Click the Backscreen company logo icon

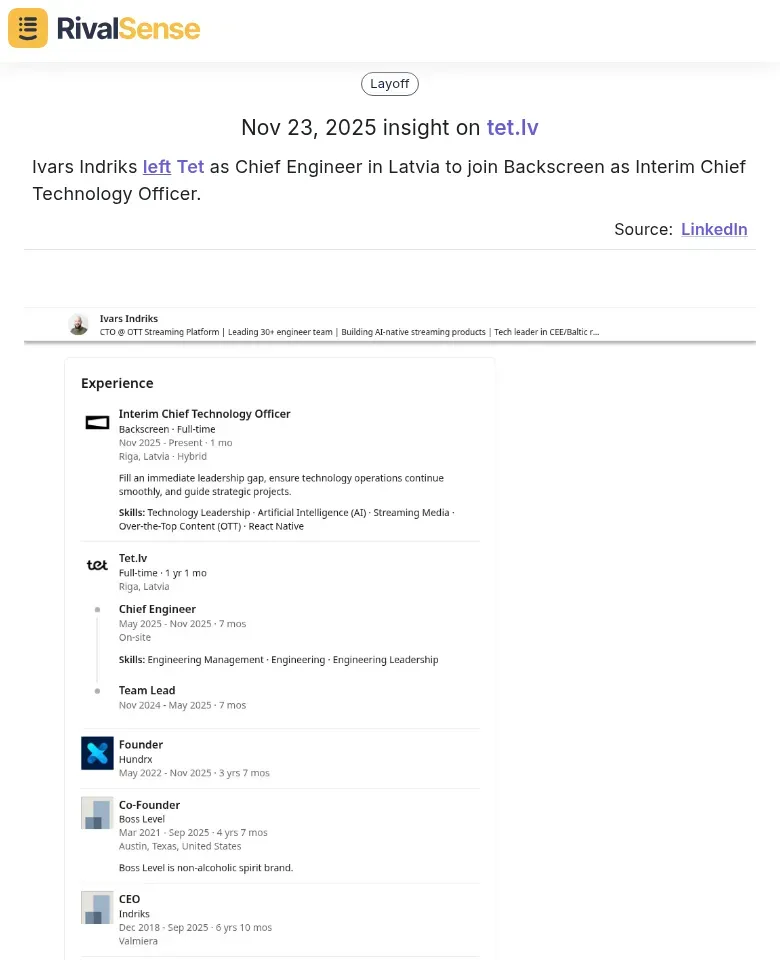click(97, 422)
